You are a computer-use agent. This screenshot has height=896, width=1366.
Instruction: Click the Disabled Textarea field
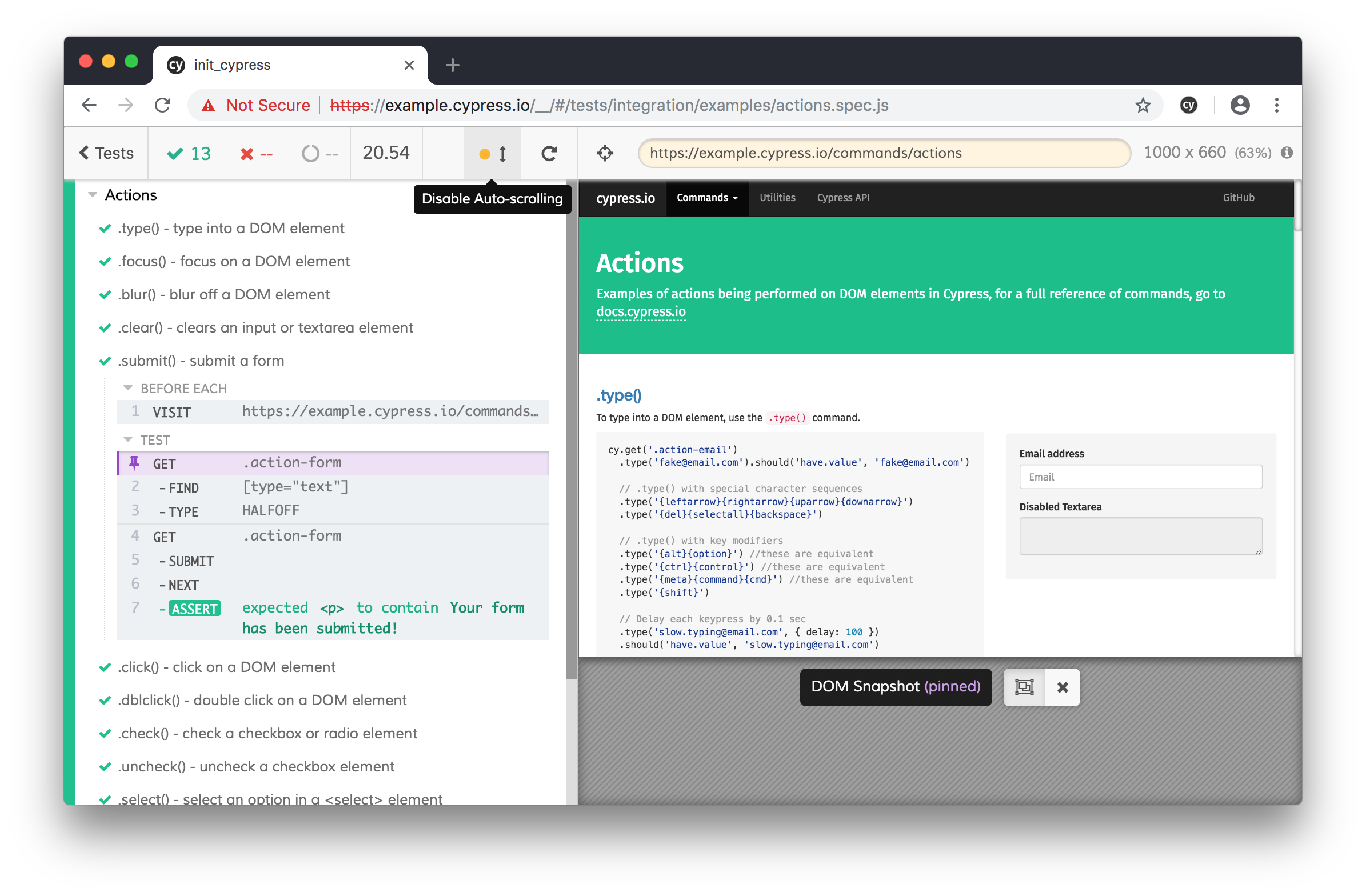tap(1141, 537)
